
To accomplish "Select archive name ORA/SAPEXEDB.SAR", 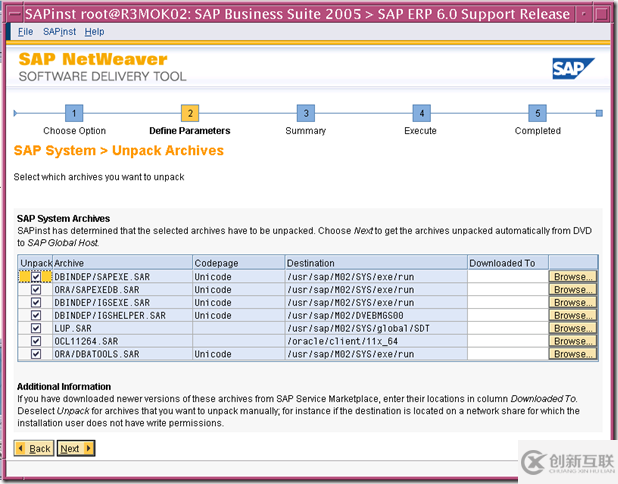I will point(97,290).
